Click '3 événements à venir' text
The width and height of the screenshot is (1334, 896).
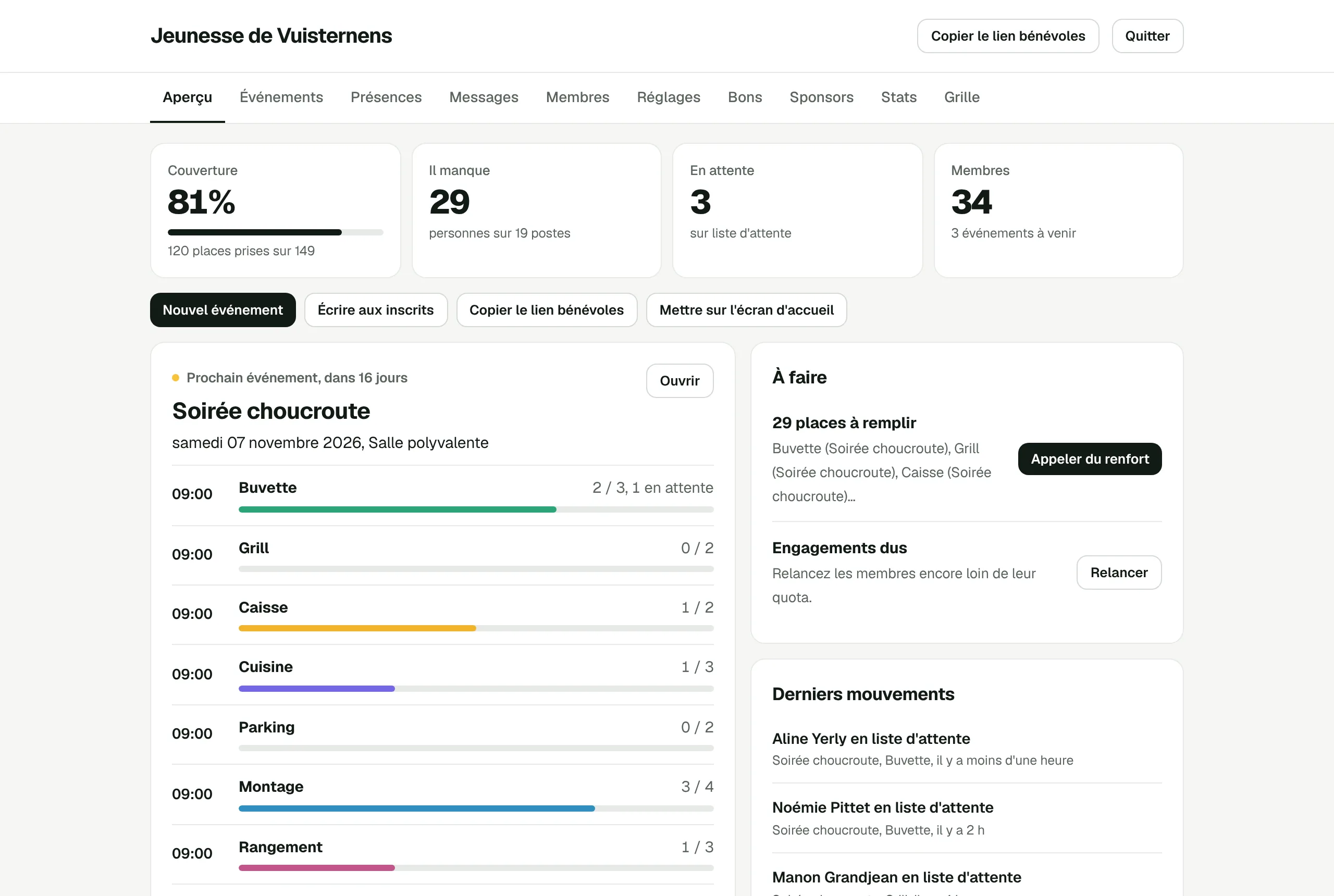(x=1014, y=233)
